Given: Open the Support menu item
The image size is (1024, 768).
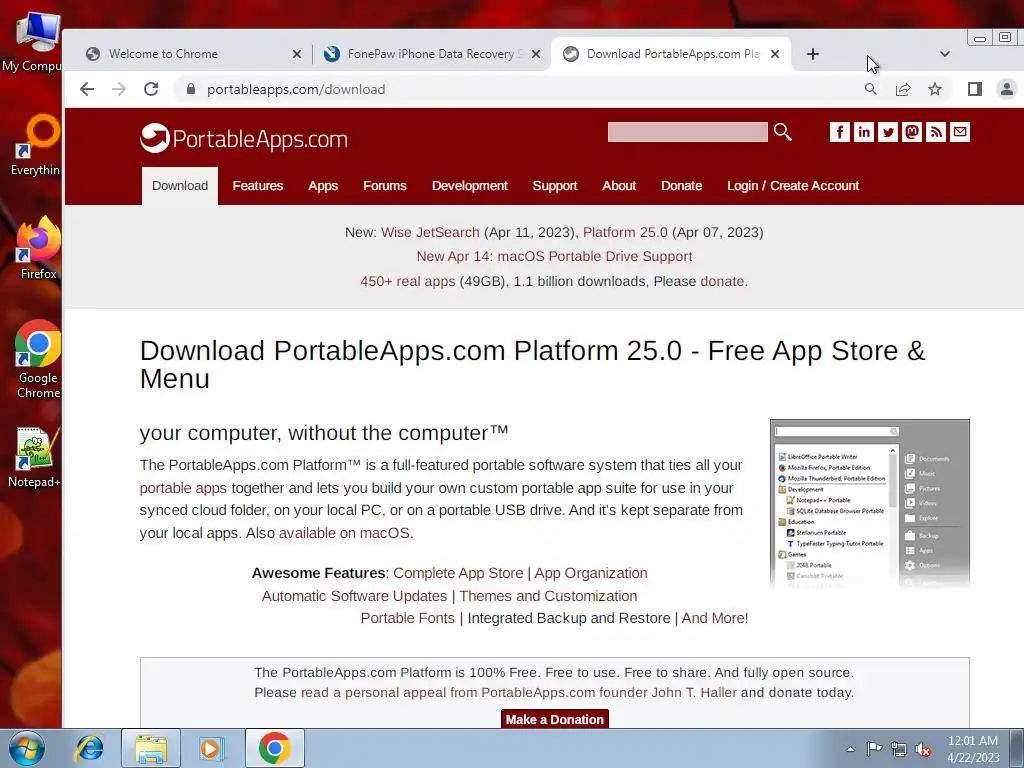Looking at the screenshot, I should pyautogui.click(x=555, y=186).
